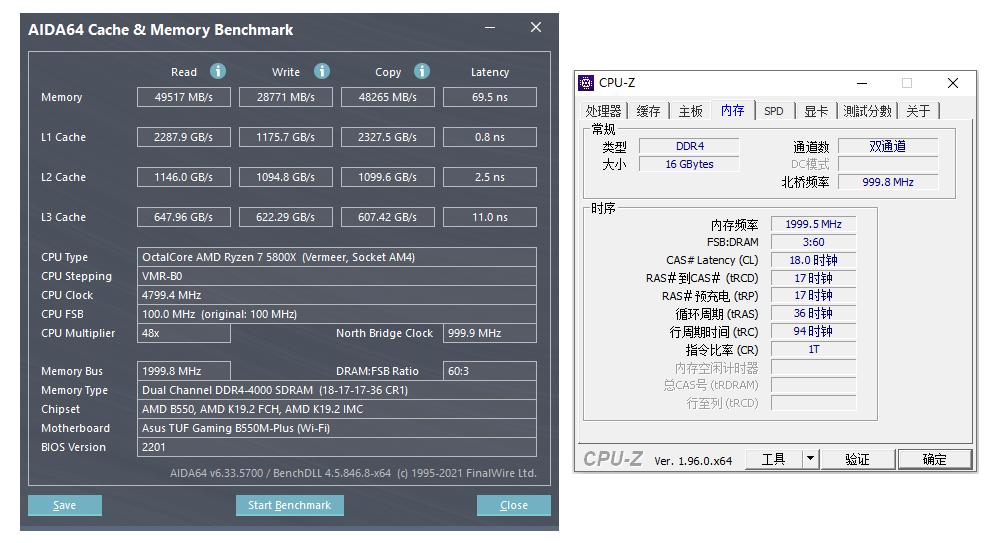This screenshot has width=1000, height=543.
Task: Close the AIDA64 window using the X
Action: [x=536, y=27]
